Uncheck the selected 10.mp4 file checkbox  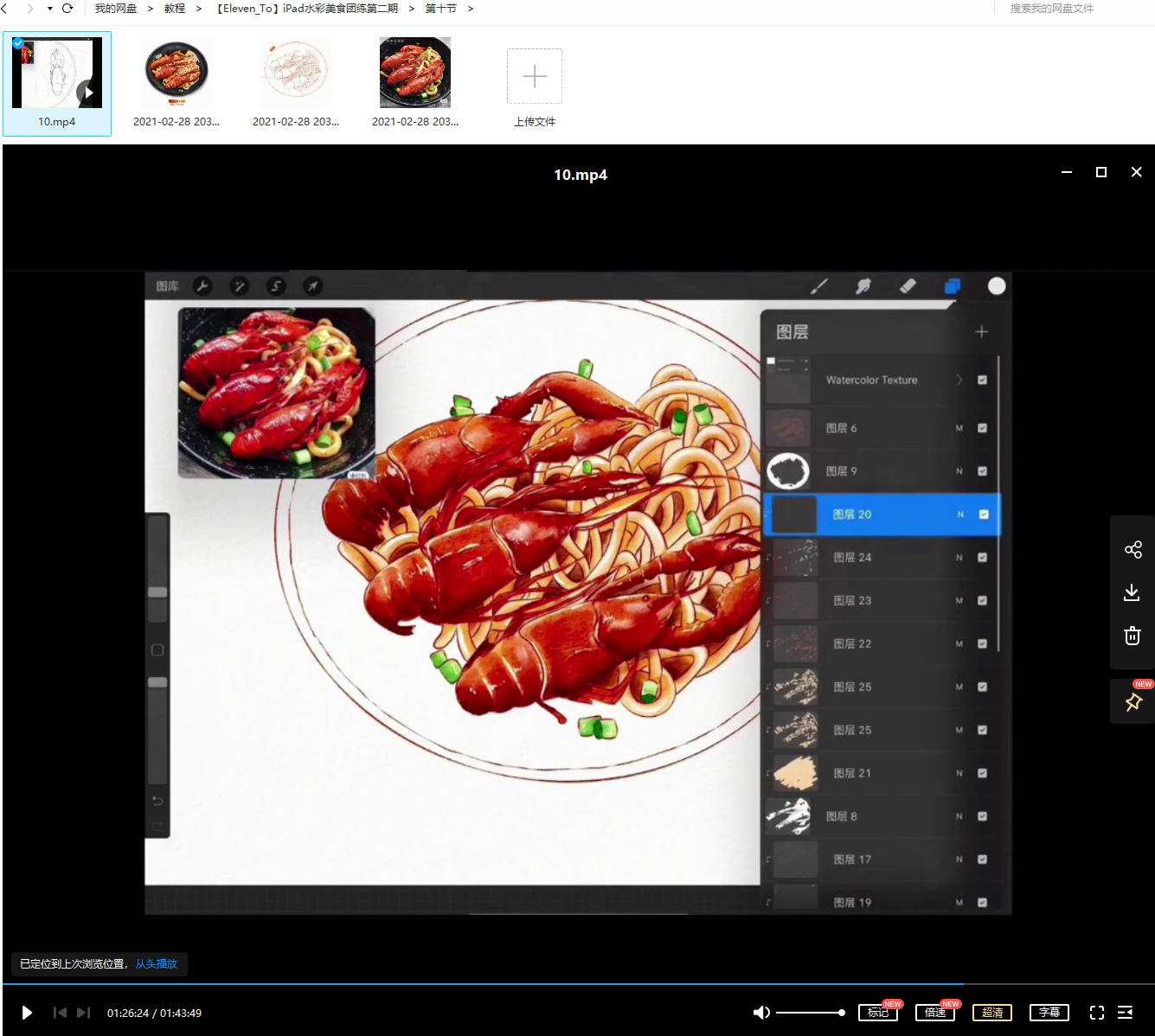coord(18,42)
